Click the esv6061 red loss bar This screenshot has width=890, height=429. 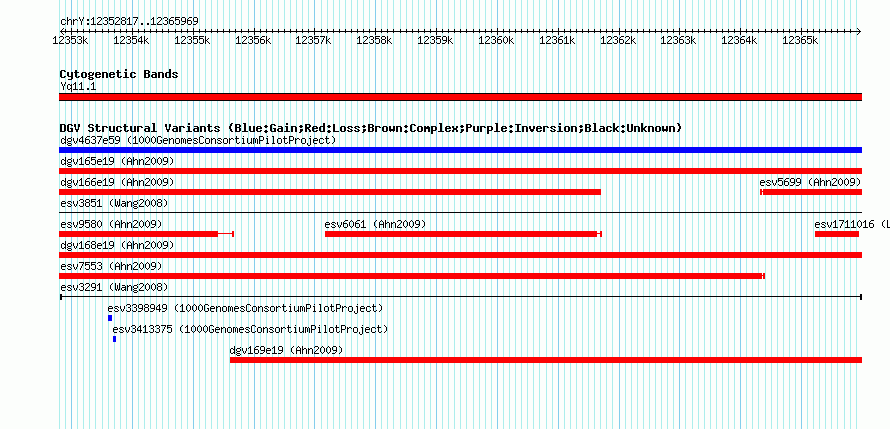[x=463, y=234]
